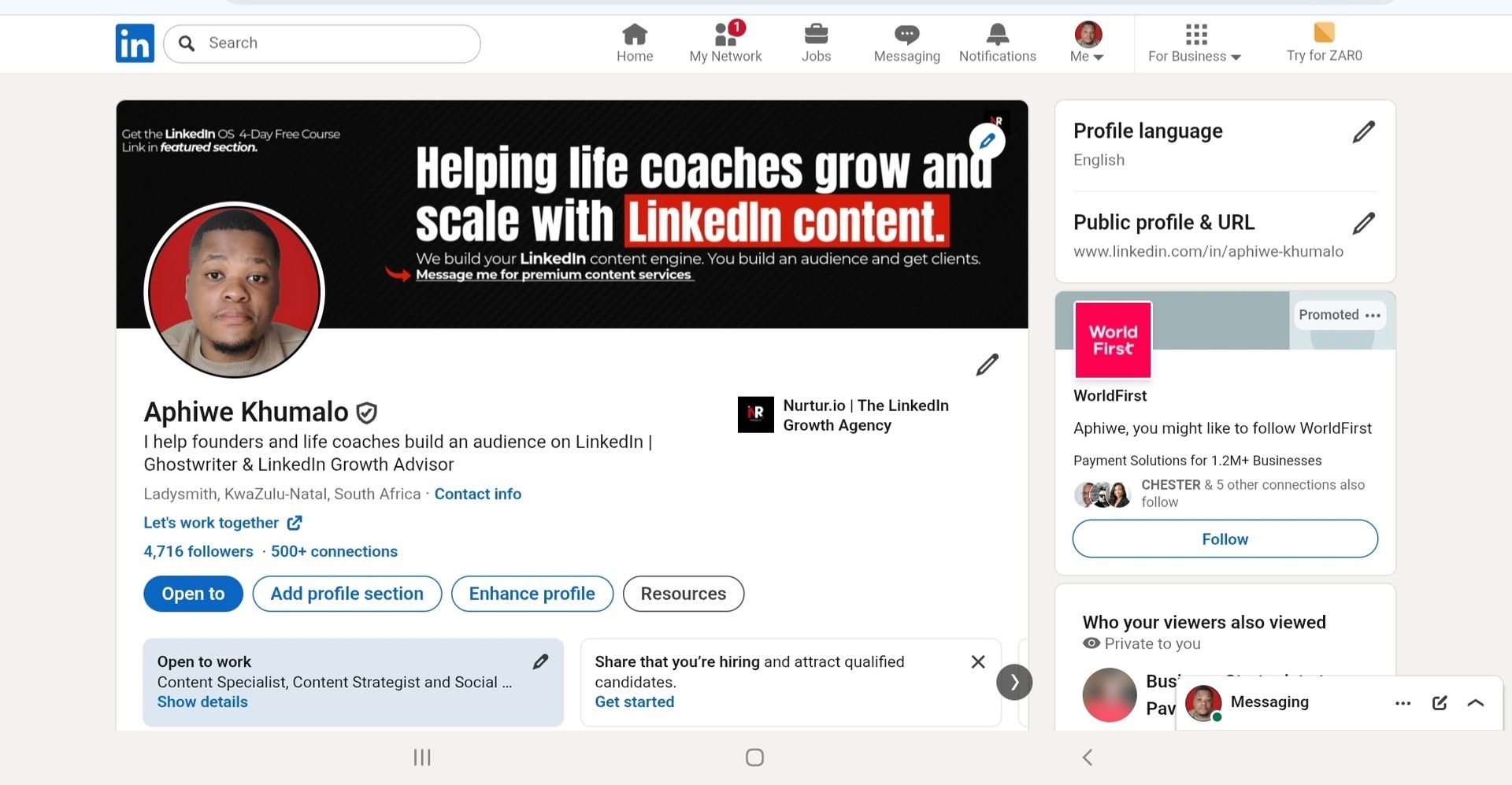Open My Network with notification badge
The image size is (1512, 785).
725,43
